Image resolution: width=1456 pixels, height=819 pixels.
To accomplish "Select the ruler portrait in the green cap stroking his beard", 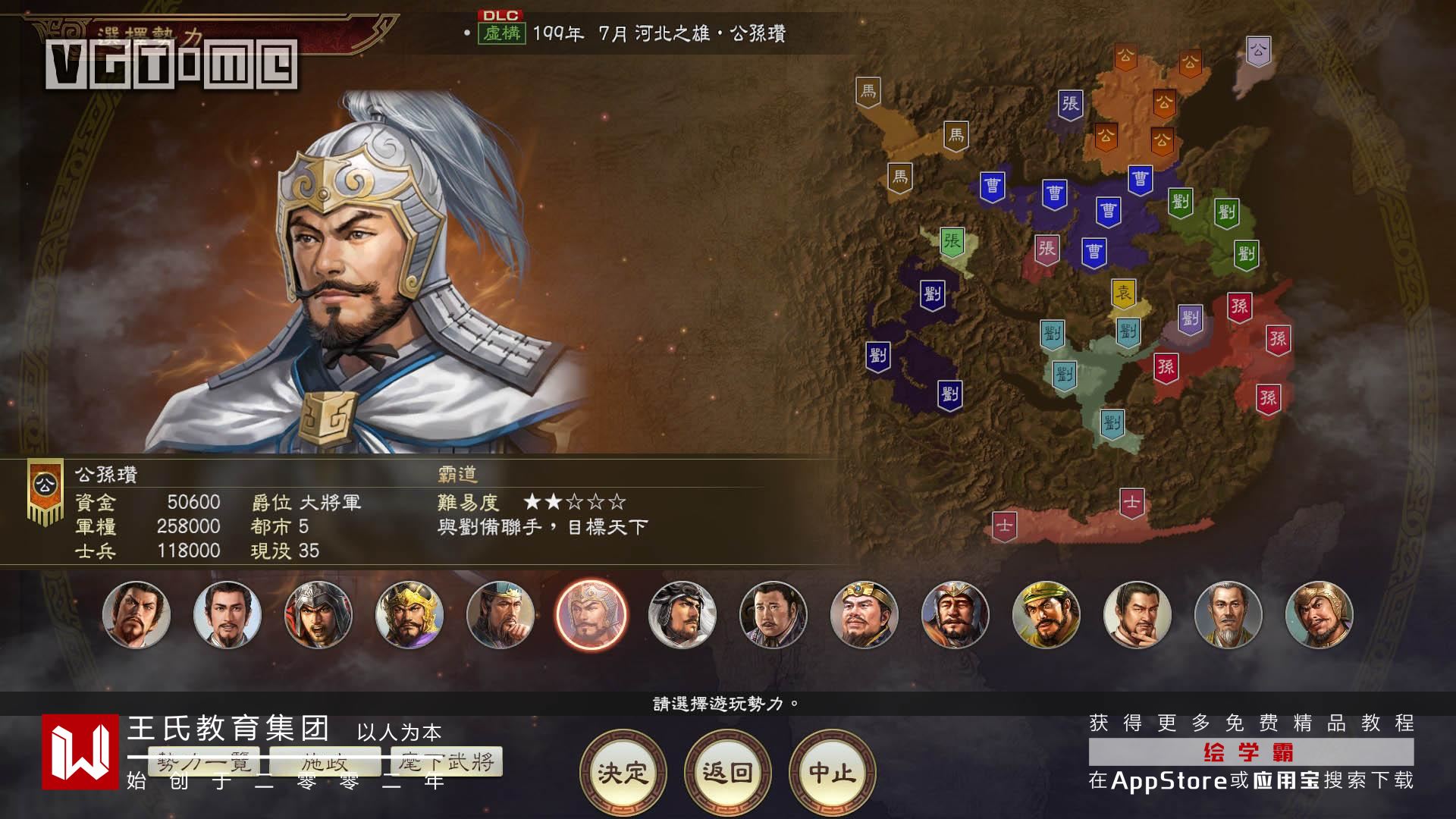I will tap(500, 615).
